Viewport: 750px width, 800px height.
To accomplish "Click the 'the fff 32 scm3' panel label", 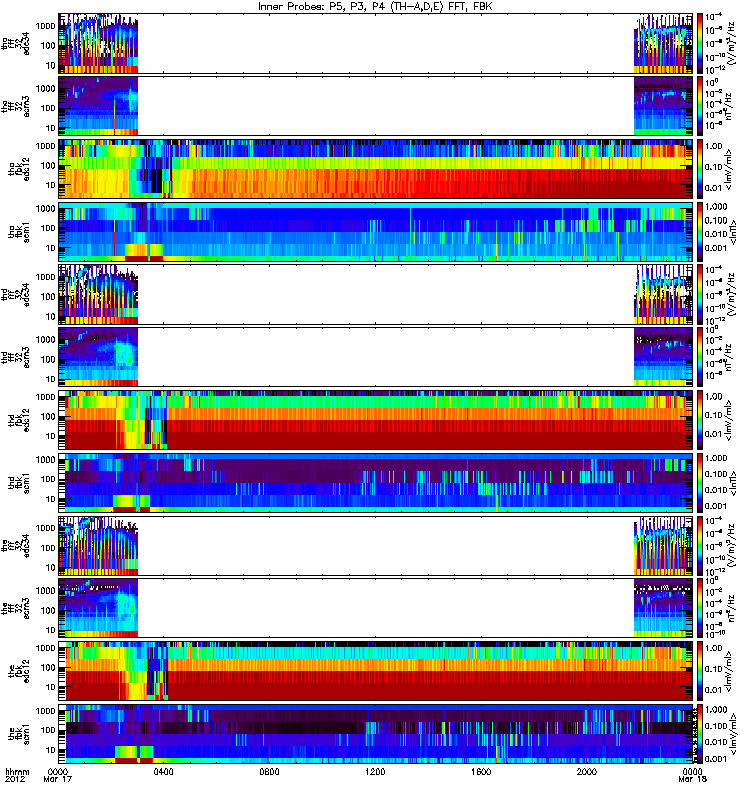I will [x=15, y=608].
